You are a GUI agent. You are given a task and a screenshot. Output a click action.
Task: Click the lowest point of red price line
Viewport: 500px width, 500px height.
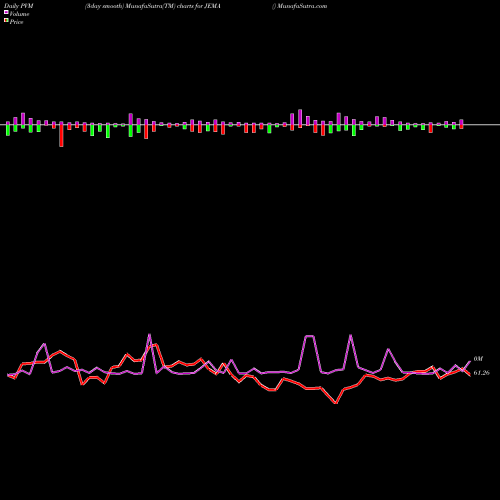pyautogui.click(x=336, y=403)
